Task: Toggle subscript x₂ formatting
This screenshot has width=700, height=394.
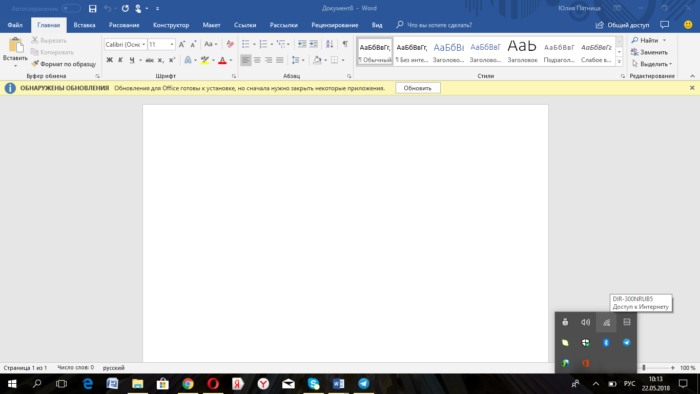Action: pos(161,60)
